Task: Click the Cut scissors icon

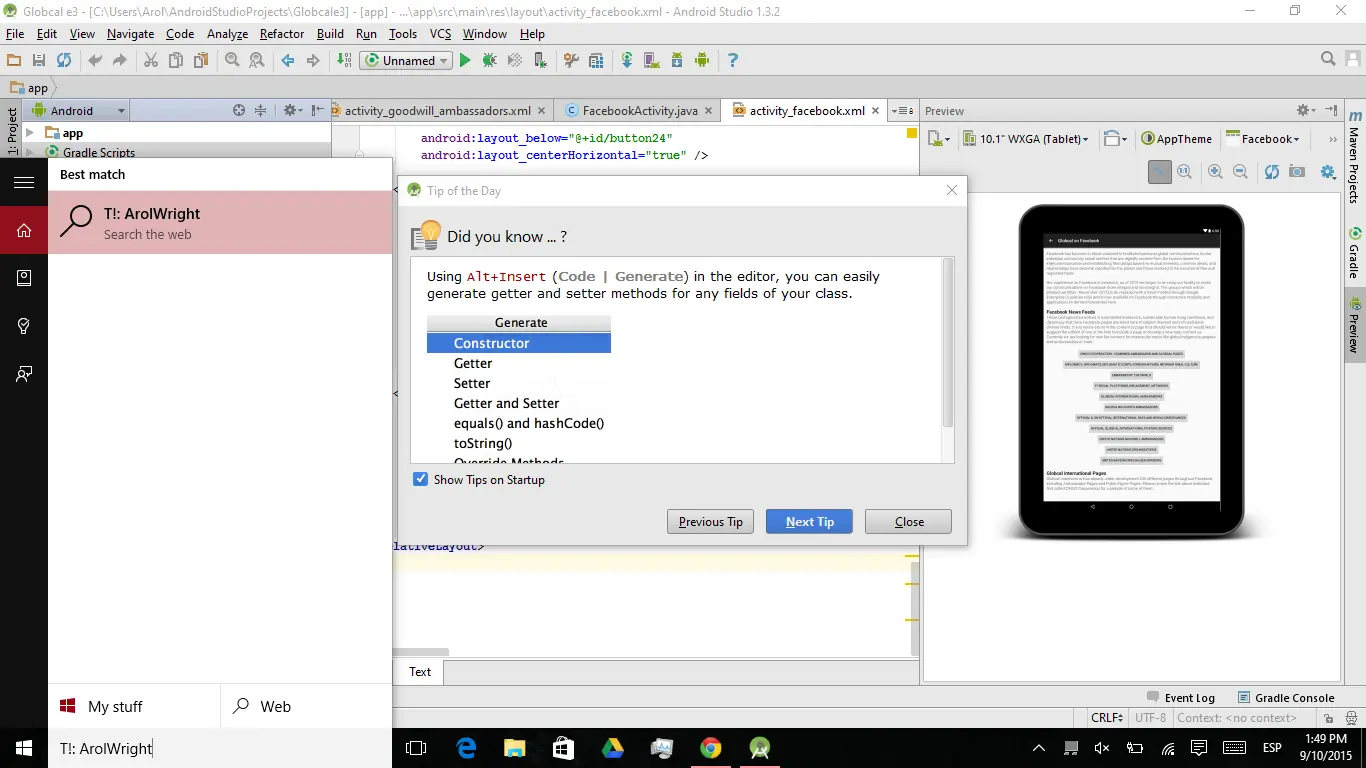Action: (151, 61)
